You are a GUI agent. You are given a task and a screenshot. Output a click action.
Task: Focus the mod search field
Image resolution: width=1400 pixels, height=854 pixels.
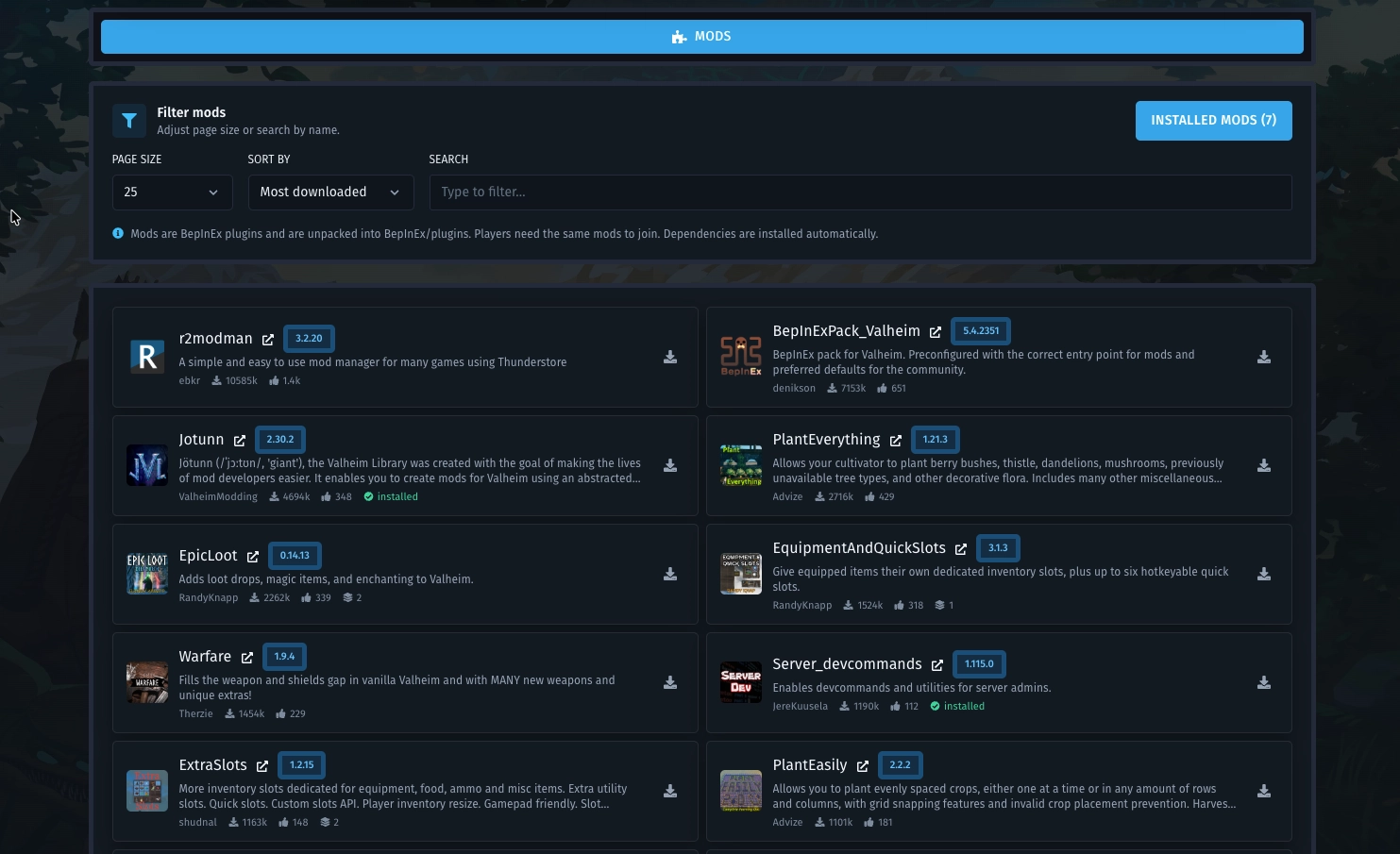(x=860, y=192)
